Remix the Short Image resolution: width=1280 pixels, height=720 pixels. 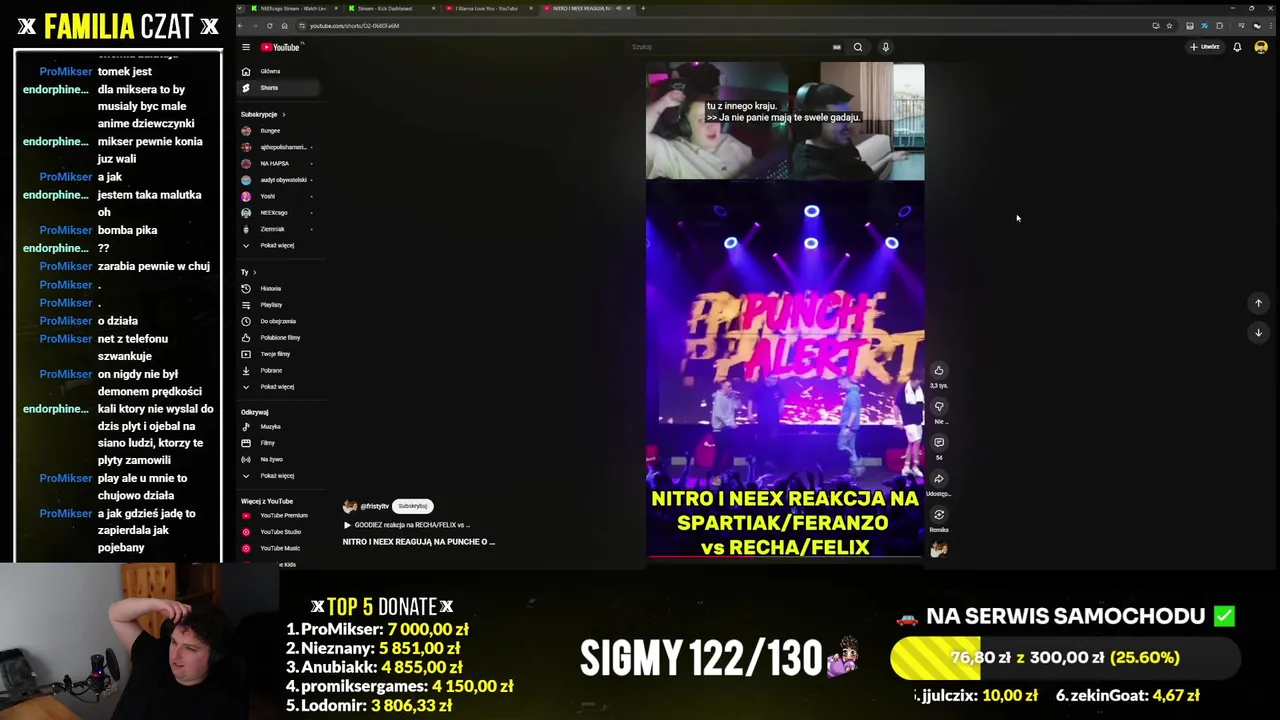[939, 515]
